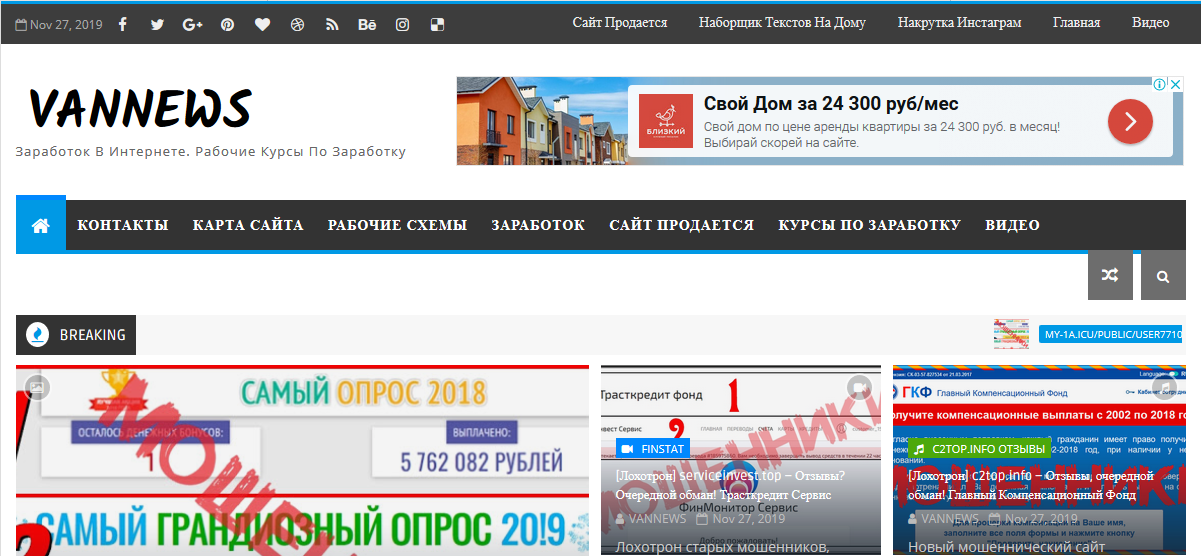Click the site tagline Заработок В Интернете

click(x=211, y=152)
